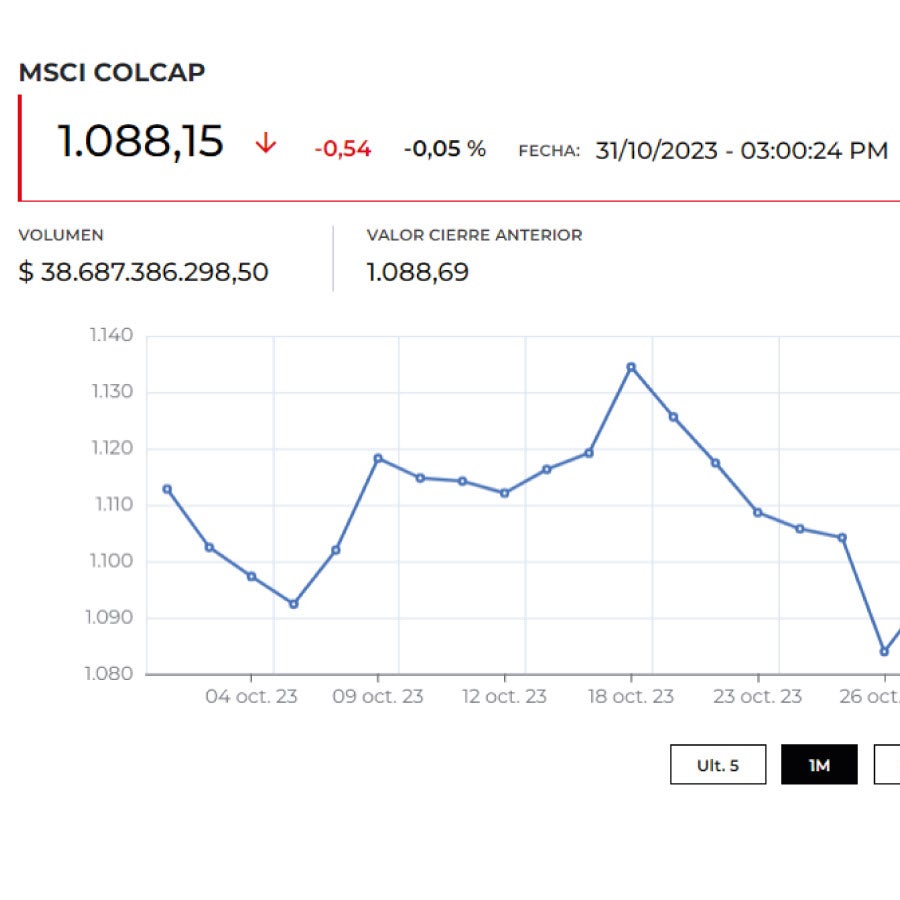Screen dimensions: 900x900
Task: Click the VOLUMEN amount $ 38.687.386.298,50
Action: [x=144, y=272]
